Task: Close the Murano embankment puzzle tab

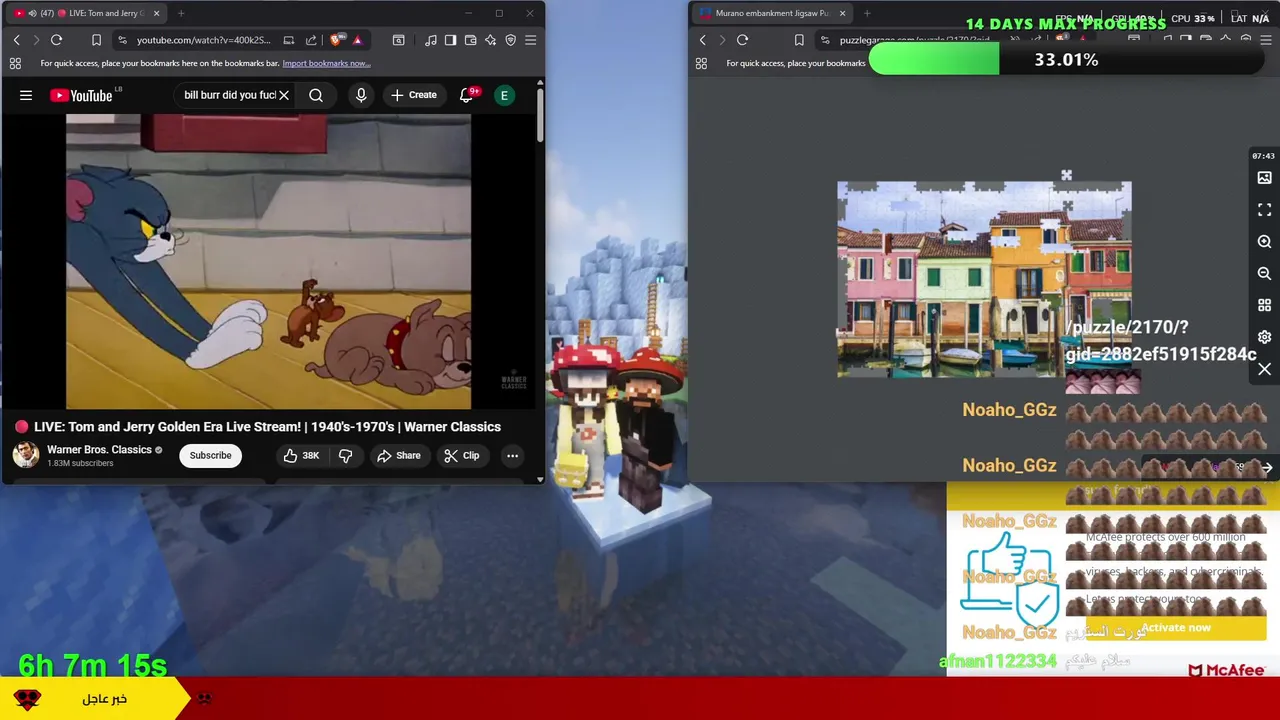Action: [842, 13]
